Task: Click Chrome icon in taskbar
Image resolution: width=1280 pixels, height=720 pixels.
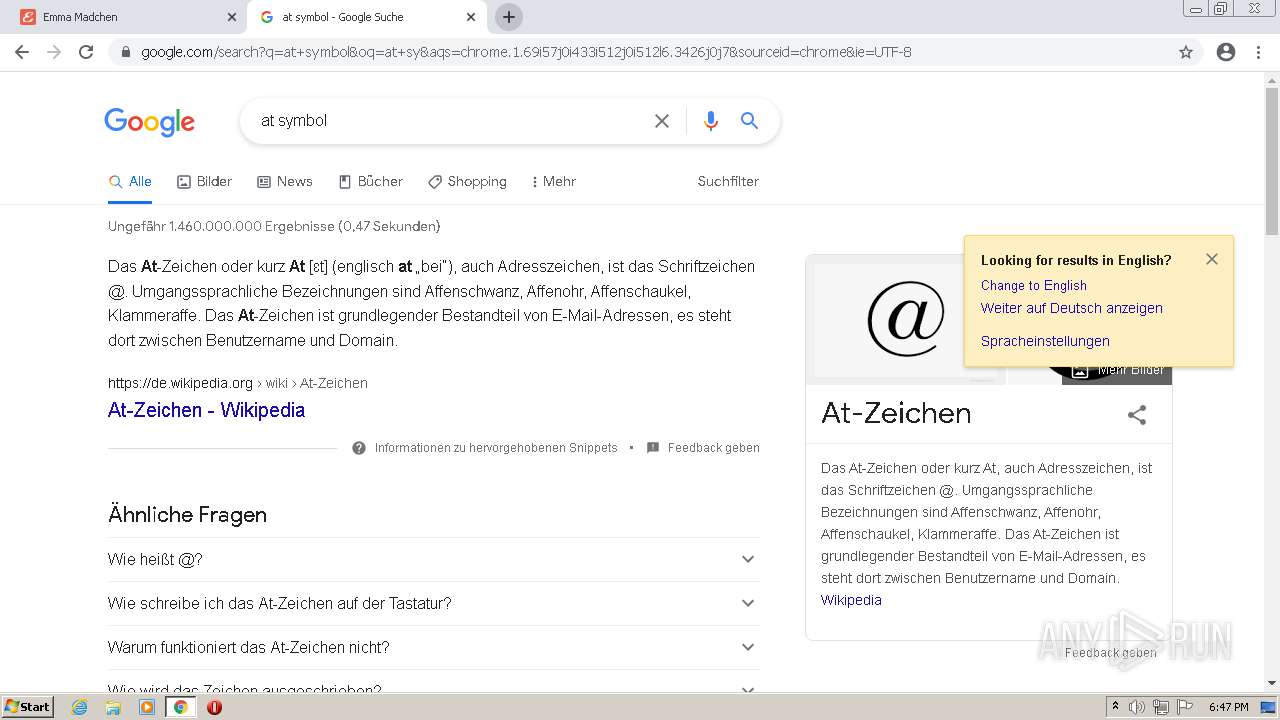Action: pos(180,707)
